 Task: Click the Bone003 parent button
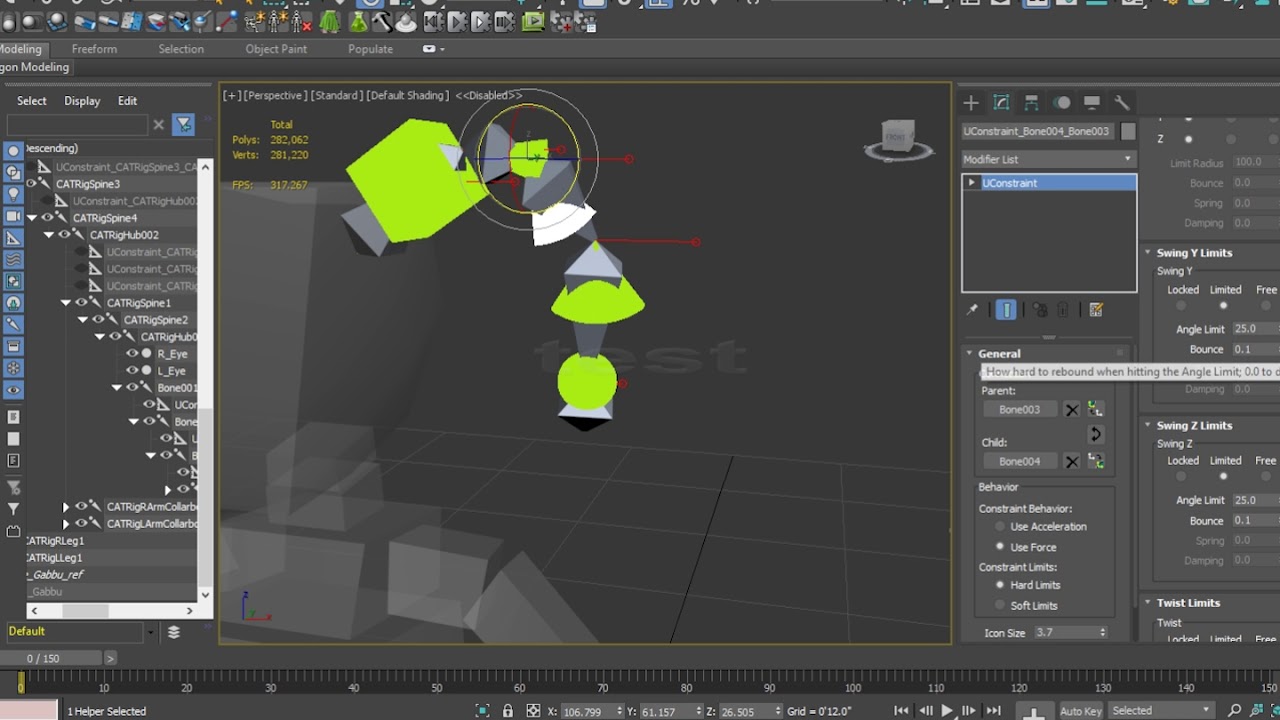point(1019,410)
